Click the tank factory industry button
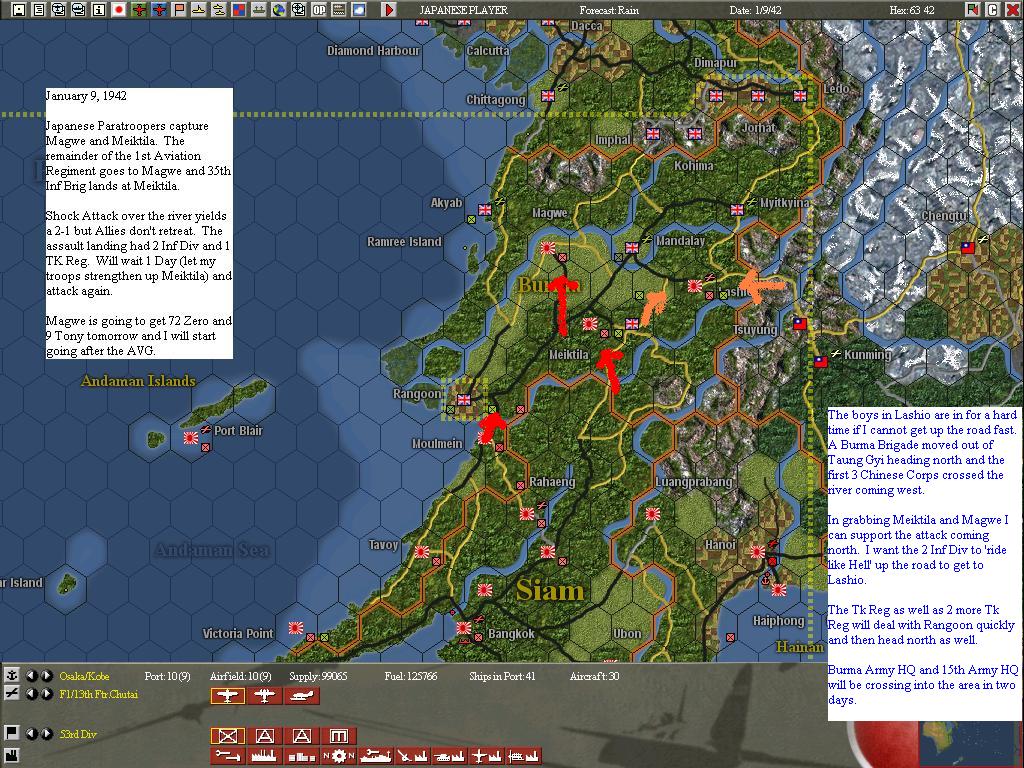This screenshot has width=1024, height=768. tap(450, 756)
